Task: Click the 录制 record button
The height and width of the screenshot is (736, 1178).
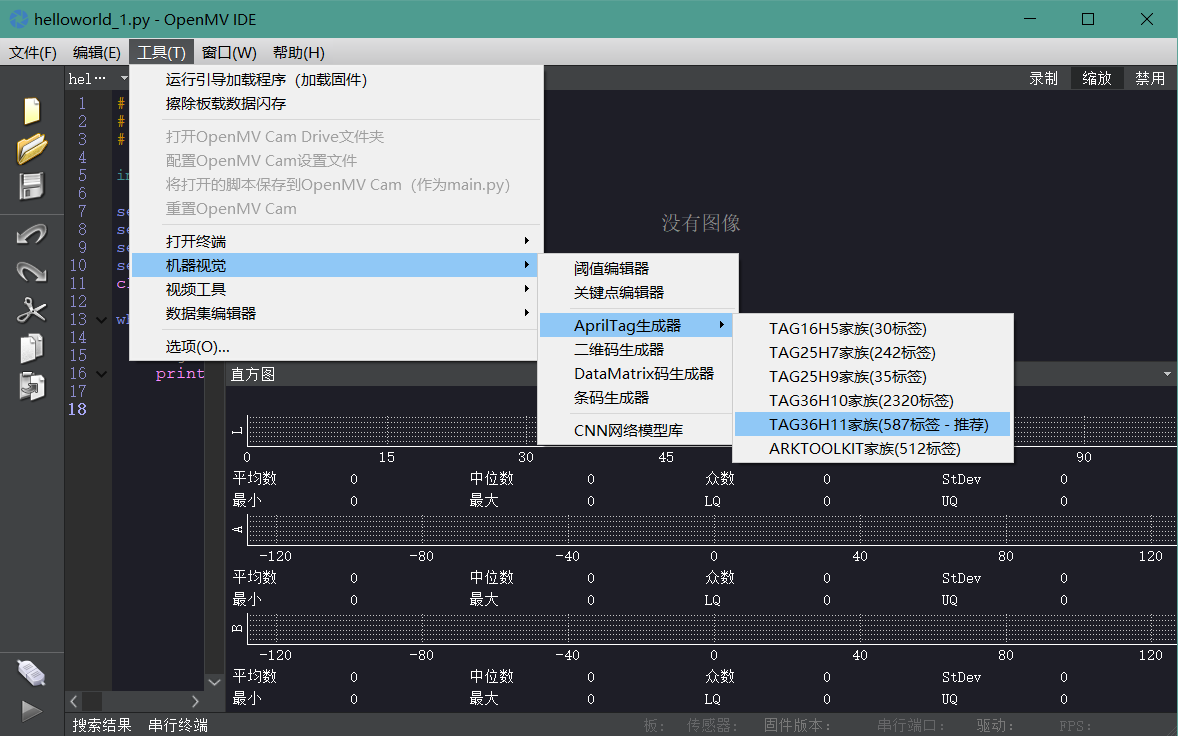Action: click(x=1043, y=77)
